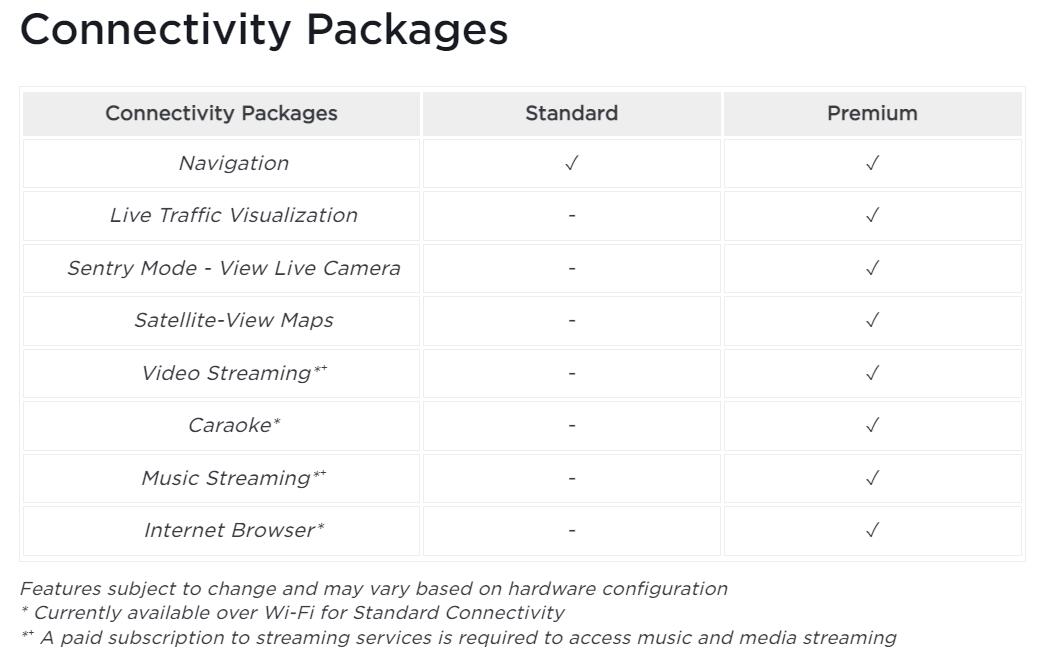Click Sentry Mode - View Live Camera label
The image size is (1037, 663).
(233, 268)
